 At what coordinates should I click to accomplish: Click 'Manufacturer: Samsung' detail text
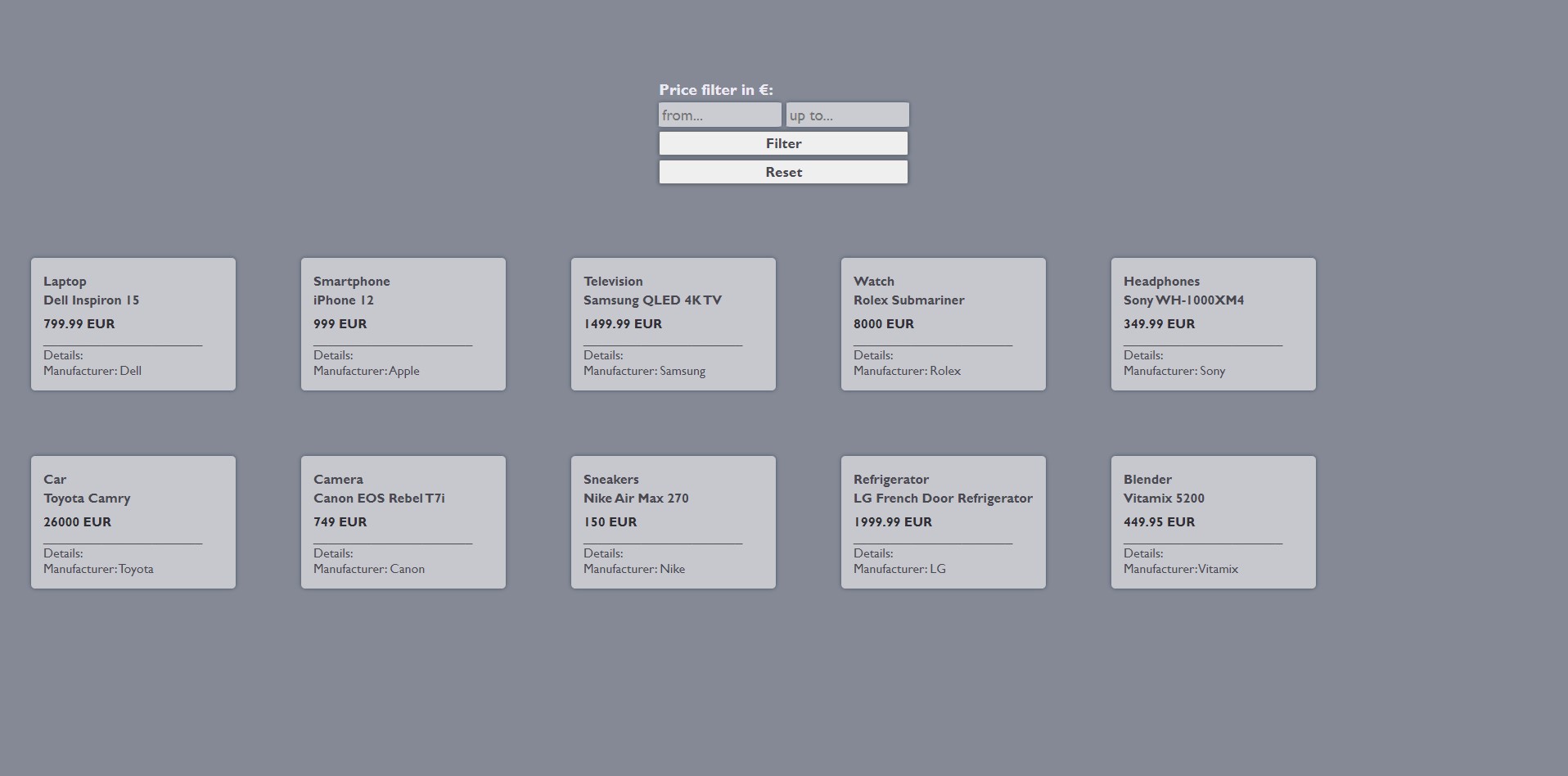(x=644, y=371)
